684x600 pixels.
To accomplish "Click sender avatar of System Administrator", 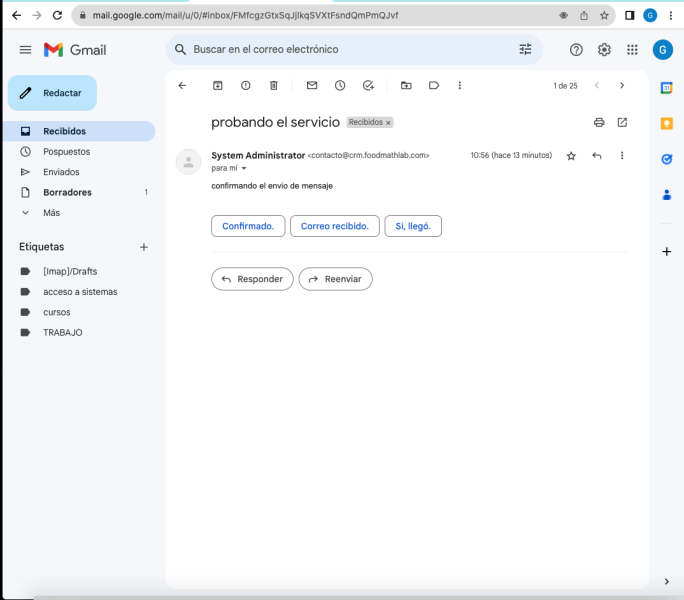I will (188, 162).
